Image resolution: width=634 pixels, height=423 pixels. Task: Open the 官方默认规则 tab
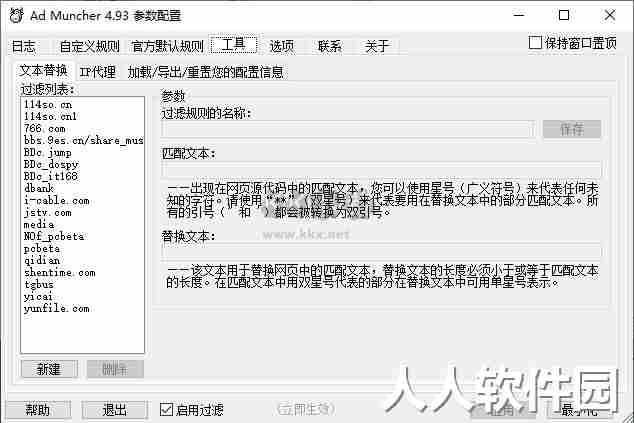[x=168, y=46]
